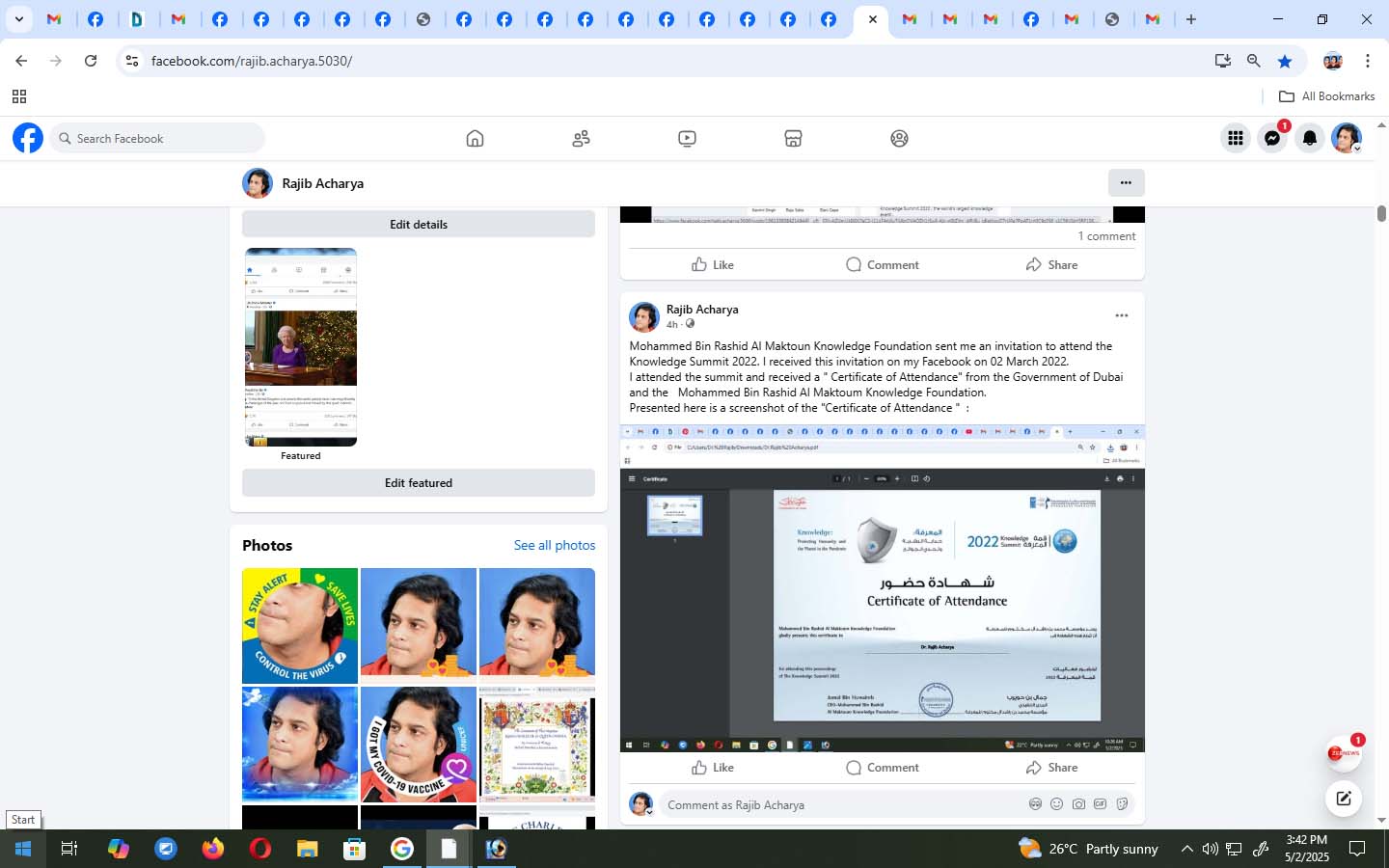The width and height of the screenshot is (1389, 868).
Task: Open three-dots menu on the Knowledge Summit post
Action: click(x=1121, y=315)
